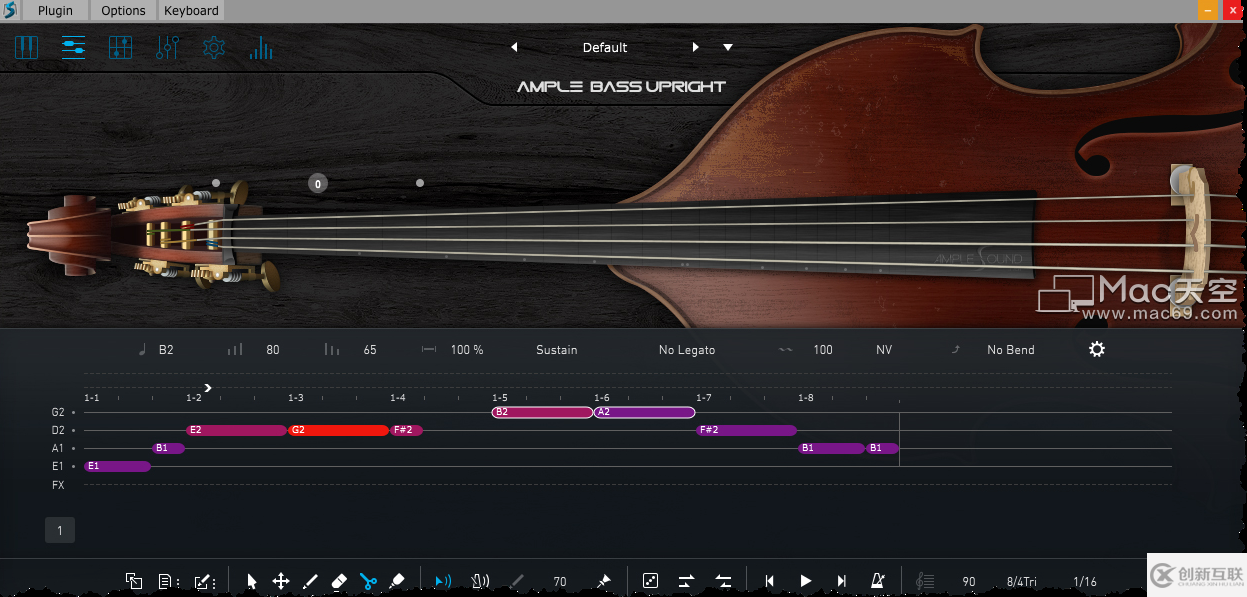Screen dimensions: 1247x597
Task: Open the No Bend option selector
Action: point(1010,350)
